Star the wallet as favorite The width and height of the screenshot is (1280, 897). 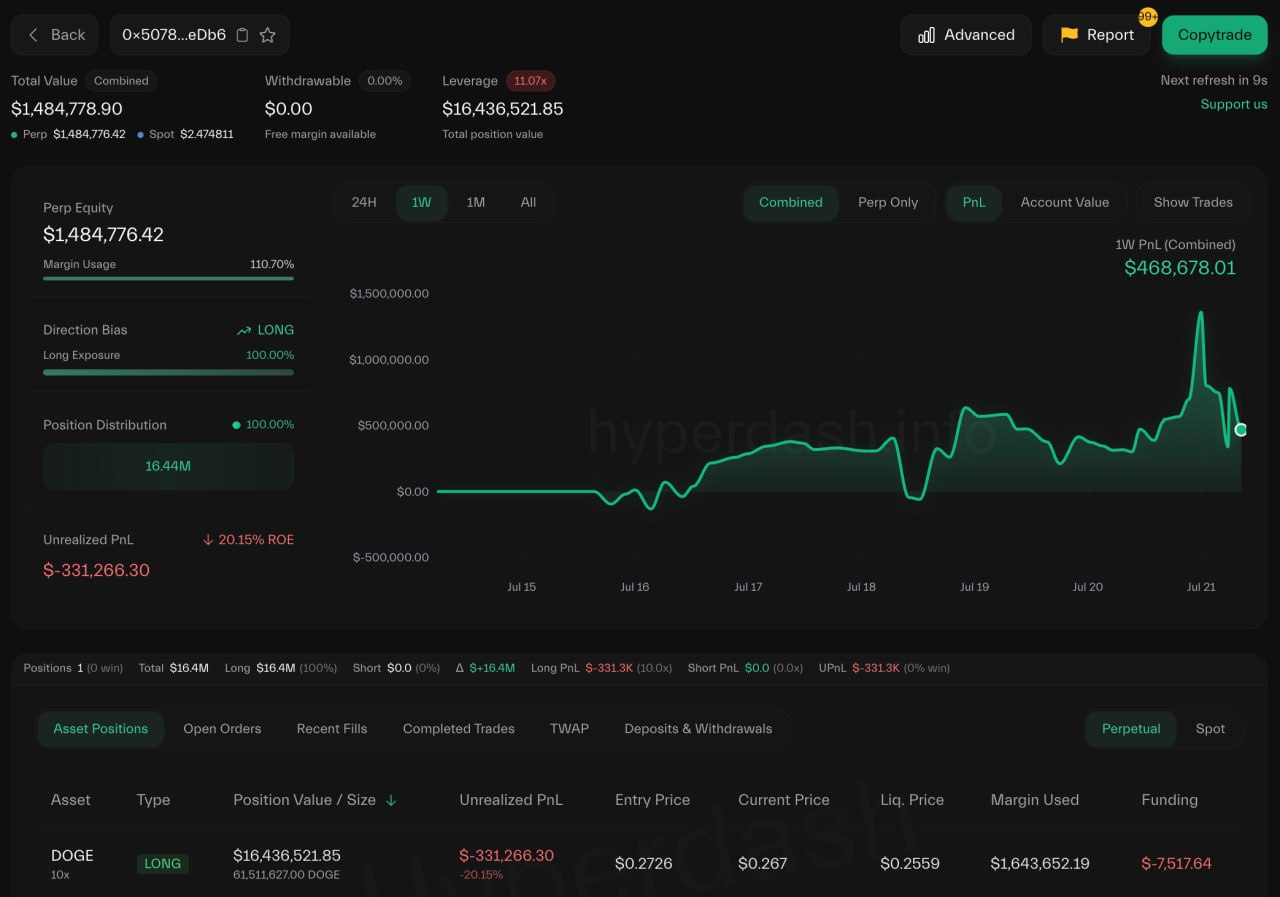tap(267, 35)
